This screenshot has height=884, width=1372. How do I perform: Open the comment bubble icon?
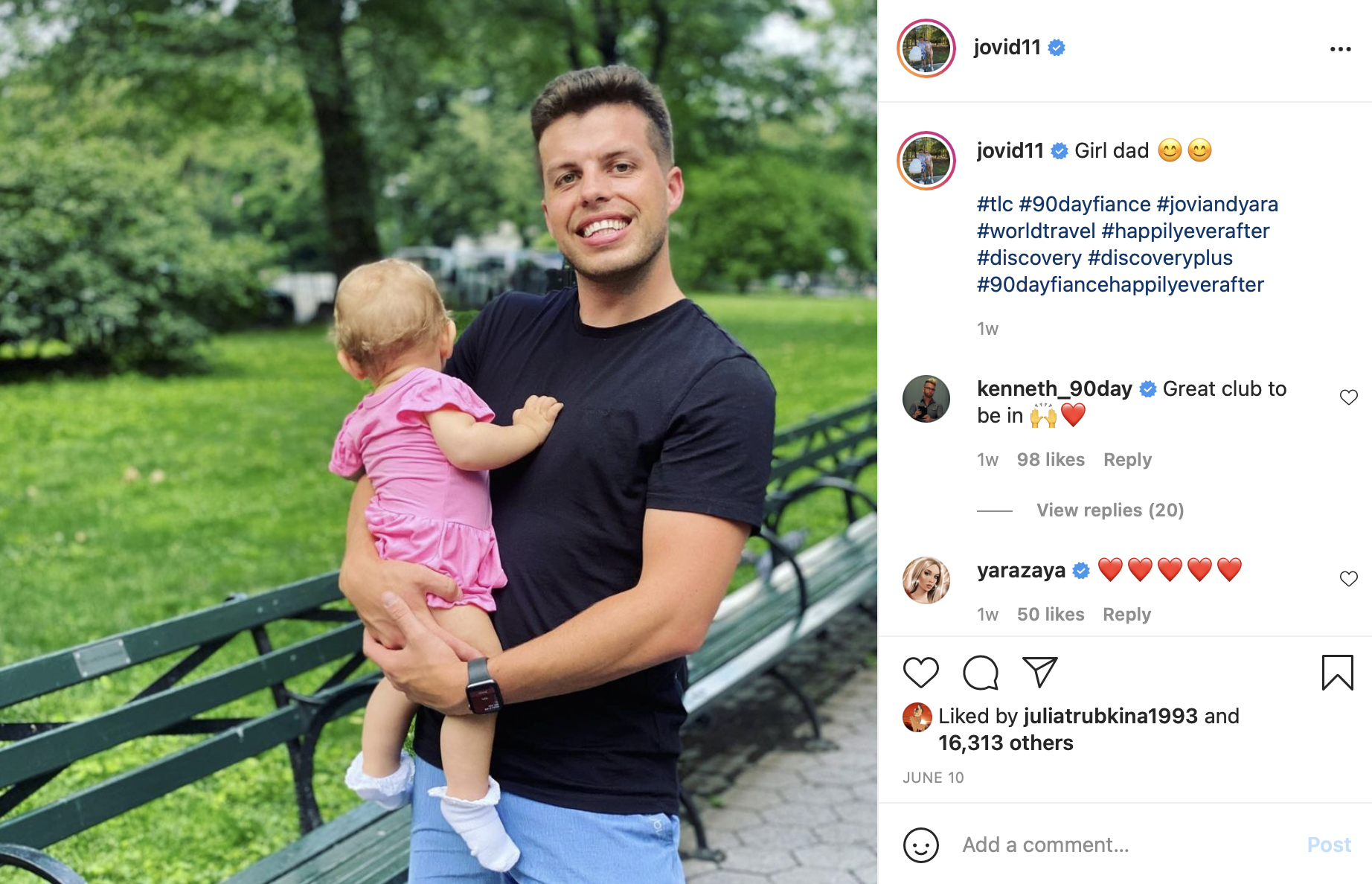(x=981, y=673)
